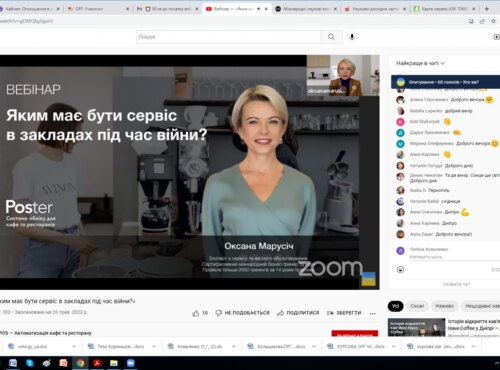
Task: Click pink 'K' avatar of Kati in chat
Action: click(400, 122)
